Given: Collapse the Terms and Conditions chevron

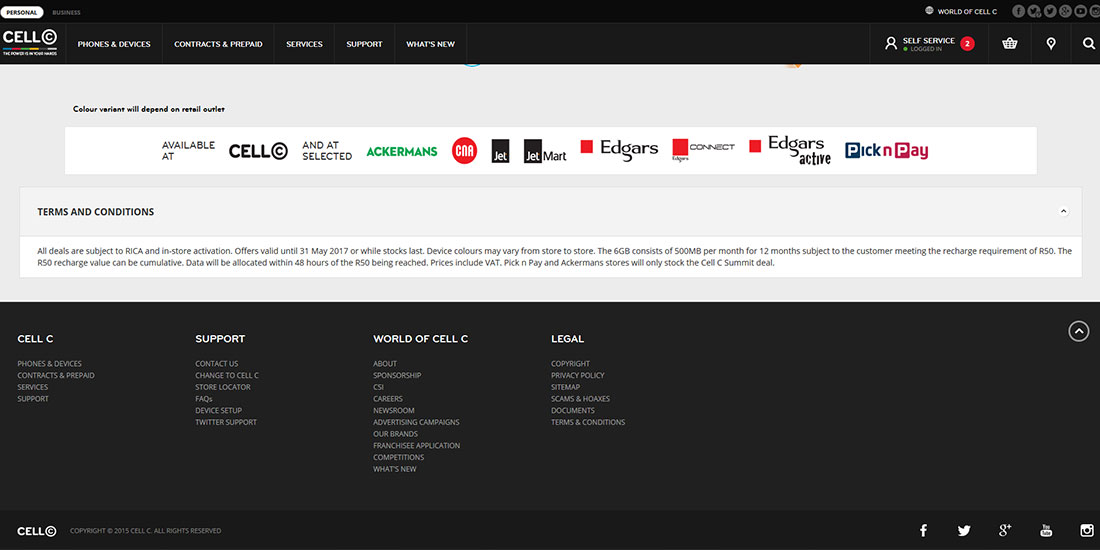Looking at the screenshot, I should (1064, 211).
